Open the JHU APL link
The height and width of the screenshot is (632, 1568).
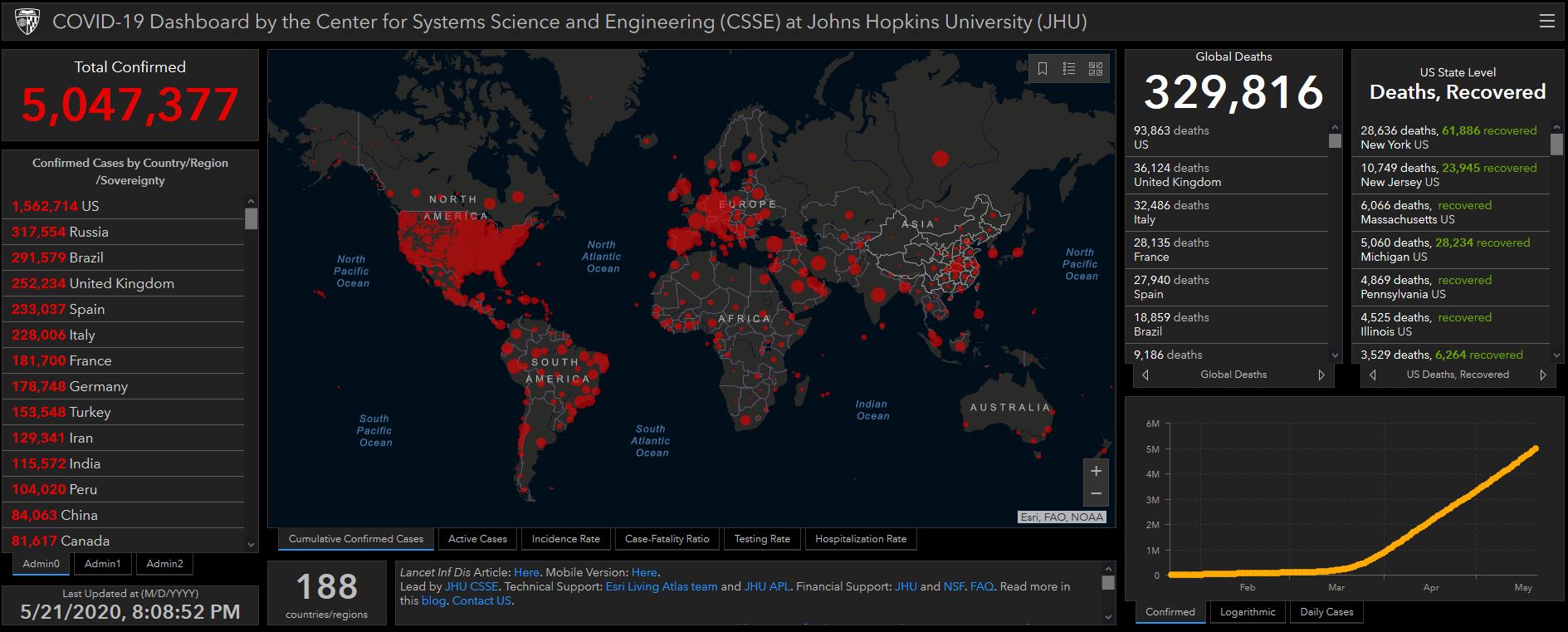767,586
